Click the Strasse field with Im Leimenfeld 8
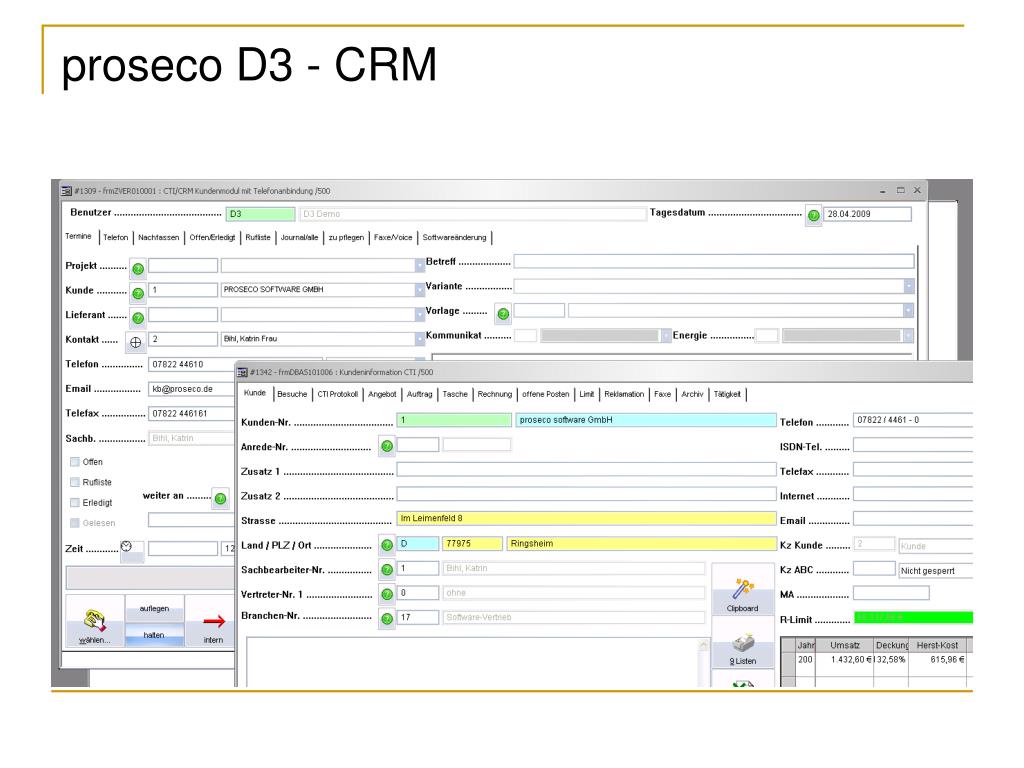 [586, 519]
